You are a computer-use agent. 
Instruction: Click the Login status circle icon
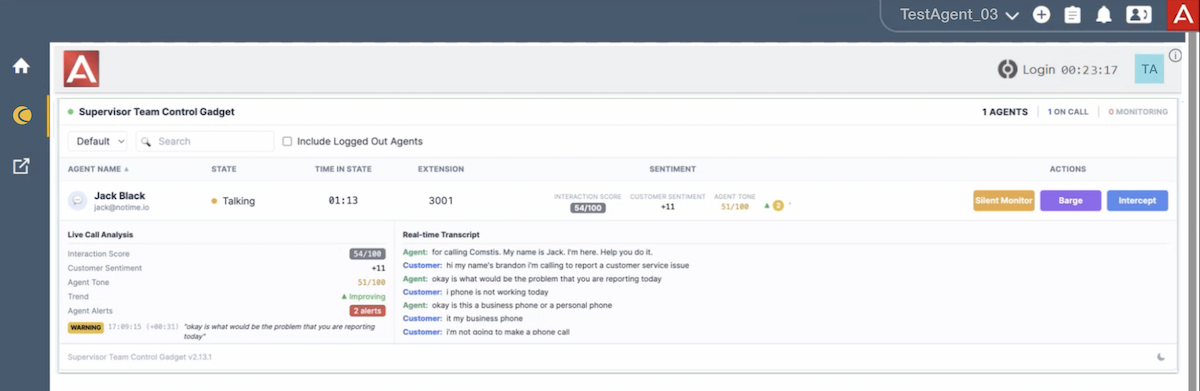coord(1007,69)
